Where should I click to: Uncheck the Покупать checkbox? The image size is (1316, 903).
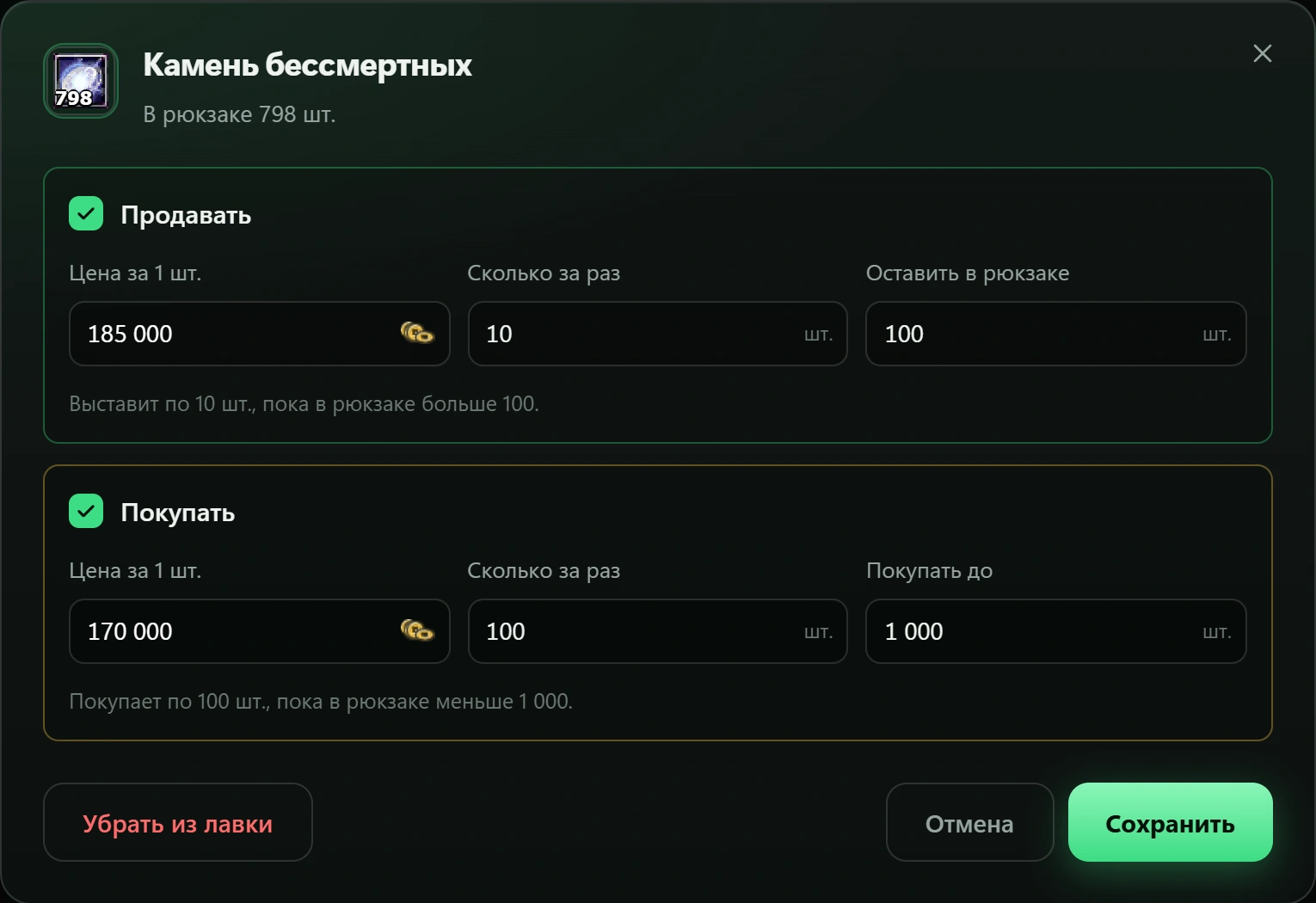click(x=86, y=511)
